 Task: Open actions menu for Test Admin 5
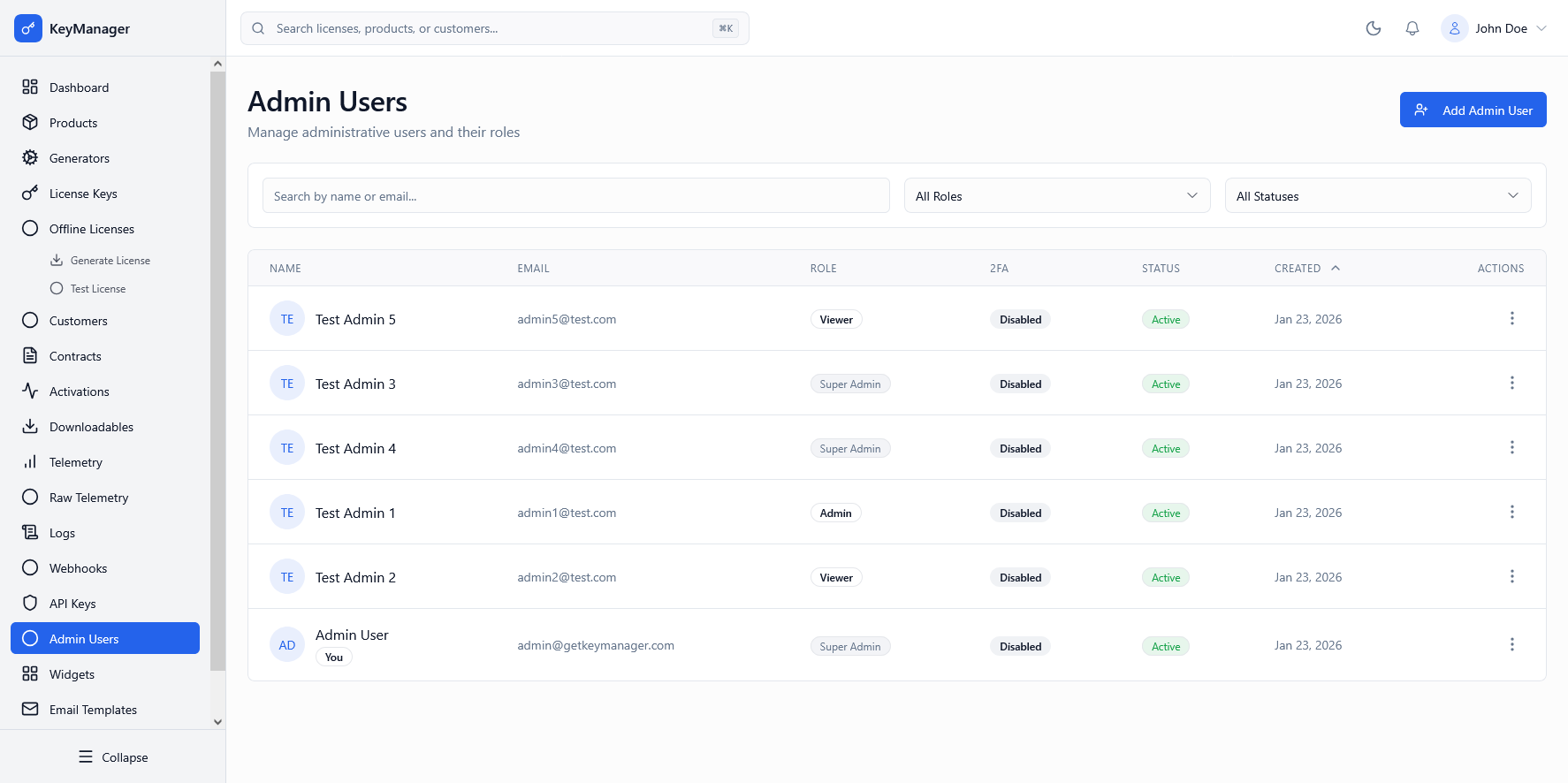pos(1512,318)
